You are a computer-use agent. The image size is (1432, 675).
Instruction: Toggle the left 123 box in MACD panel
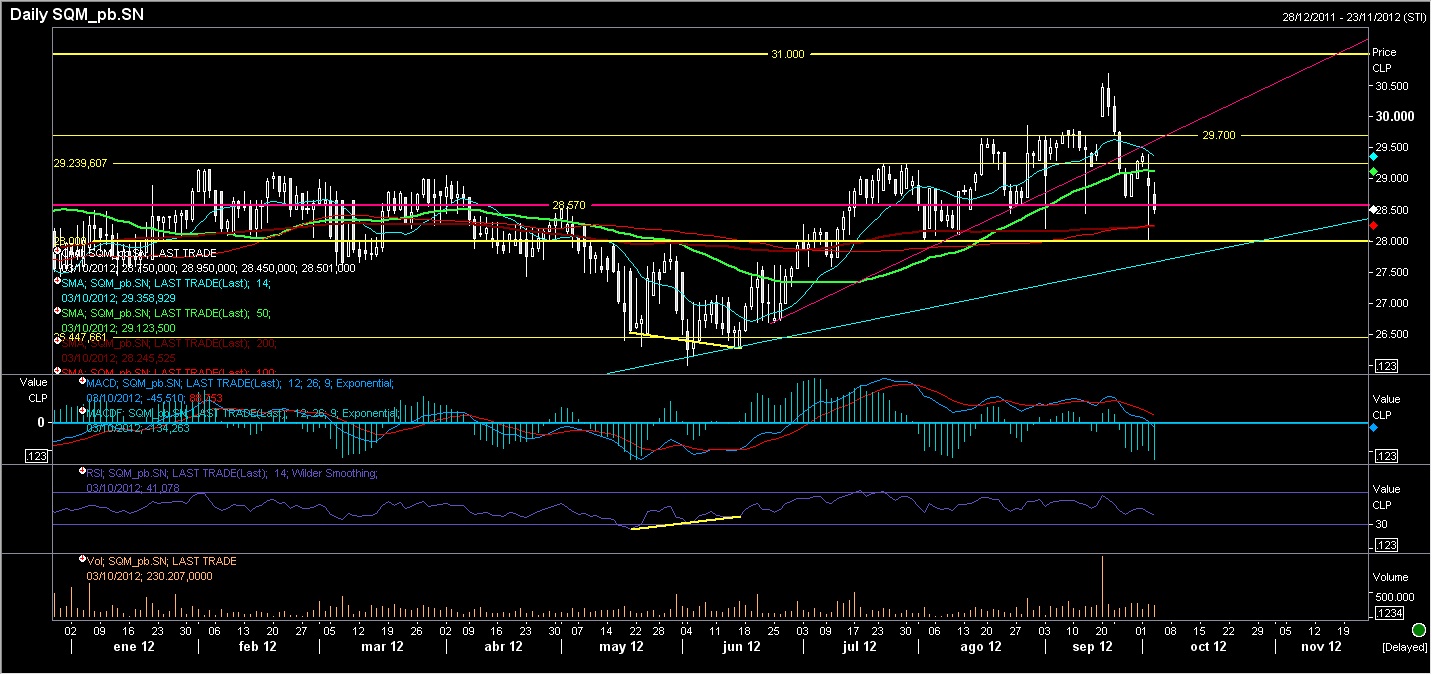[39, 456]
